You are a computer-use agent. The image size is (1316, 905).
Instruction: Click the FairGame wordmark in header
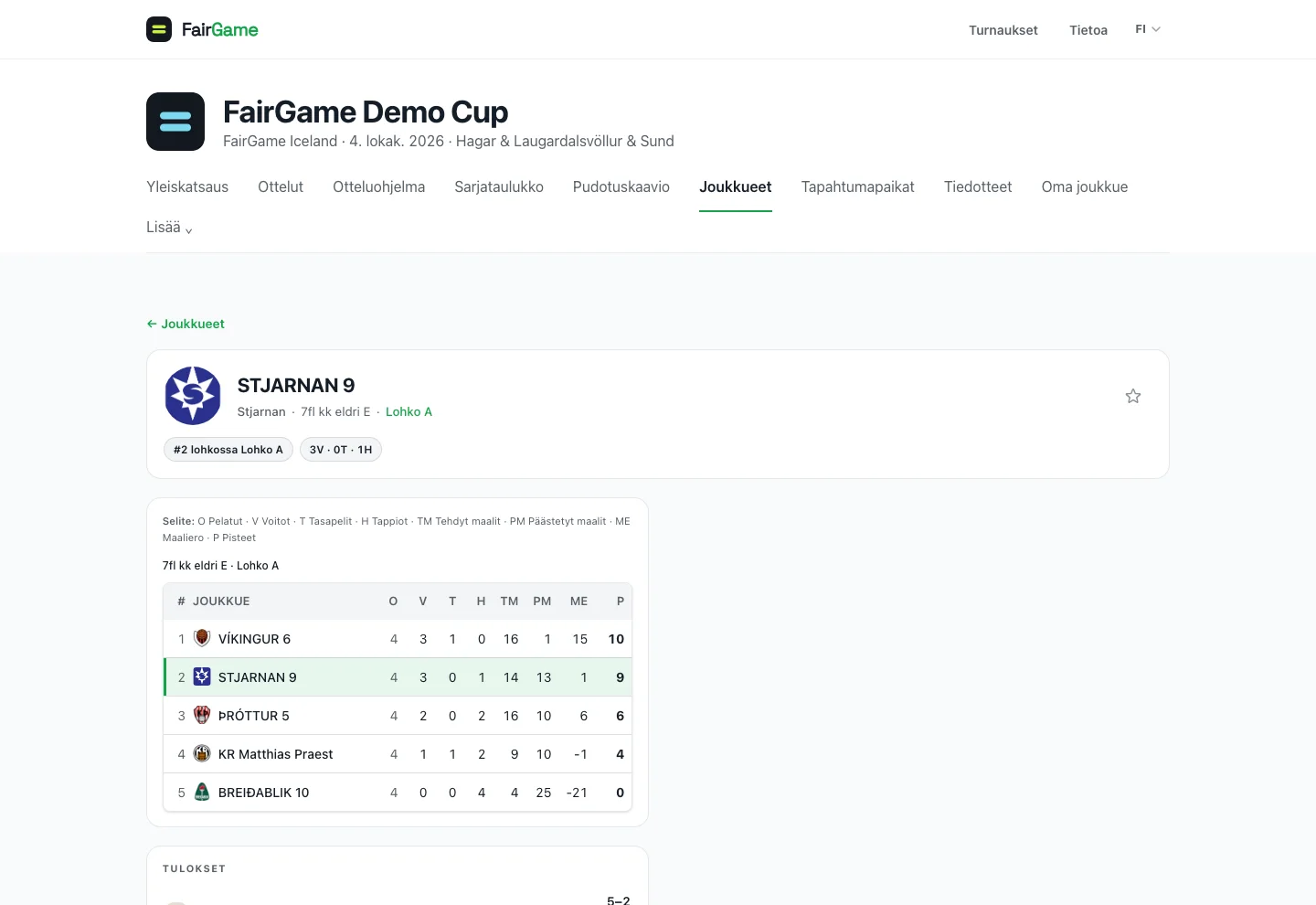tap(220, 30)
